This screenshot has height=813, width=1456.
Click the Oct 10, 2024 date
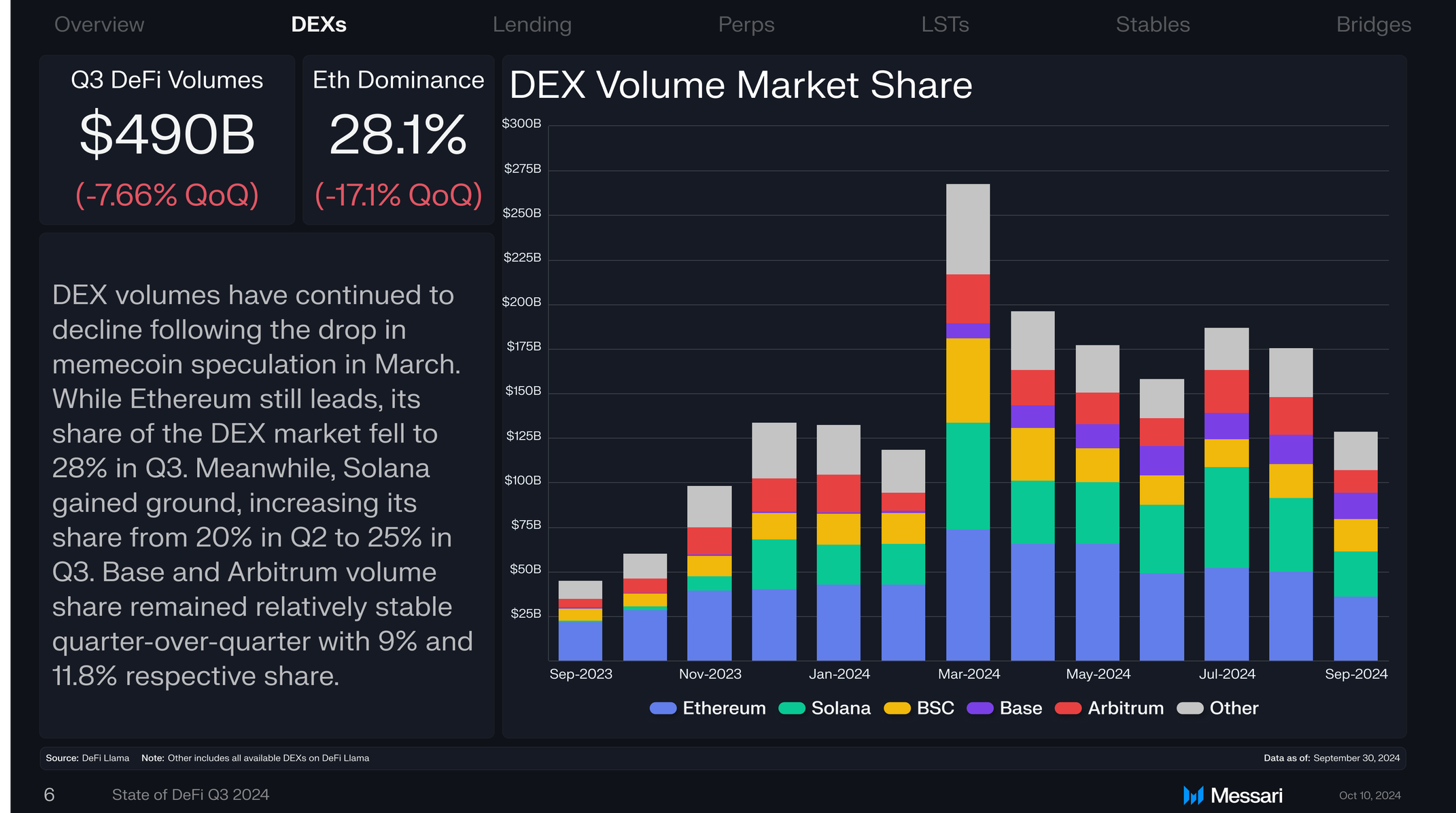point(1370,795)
